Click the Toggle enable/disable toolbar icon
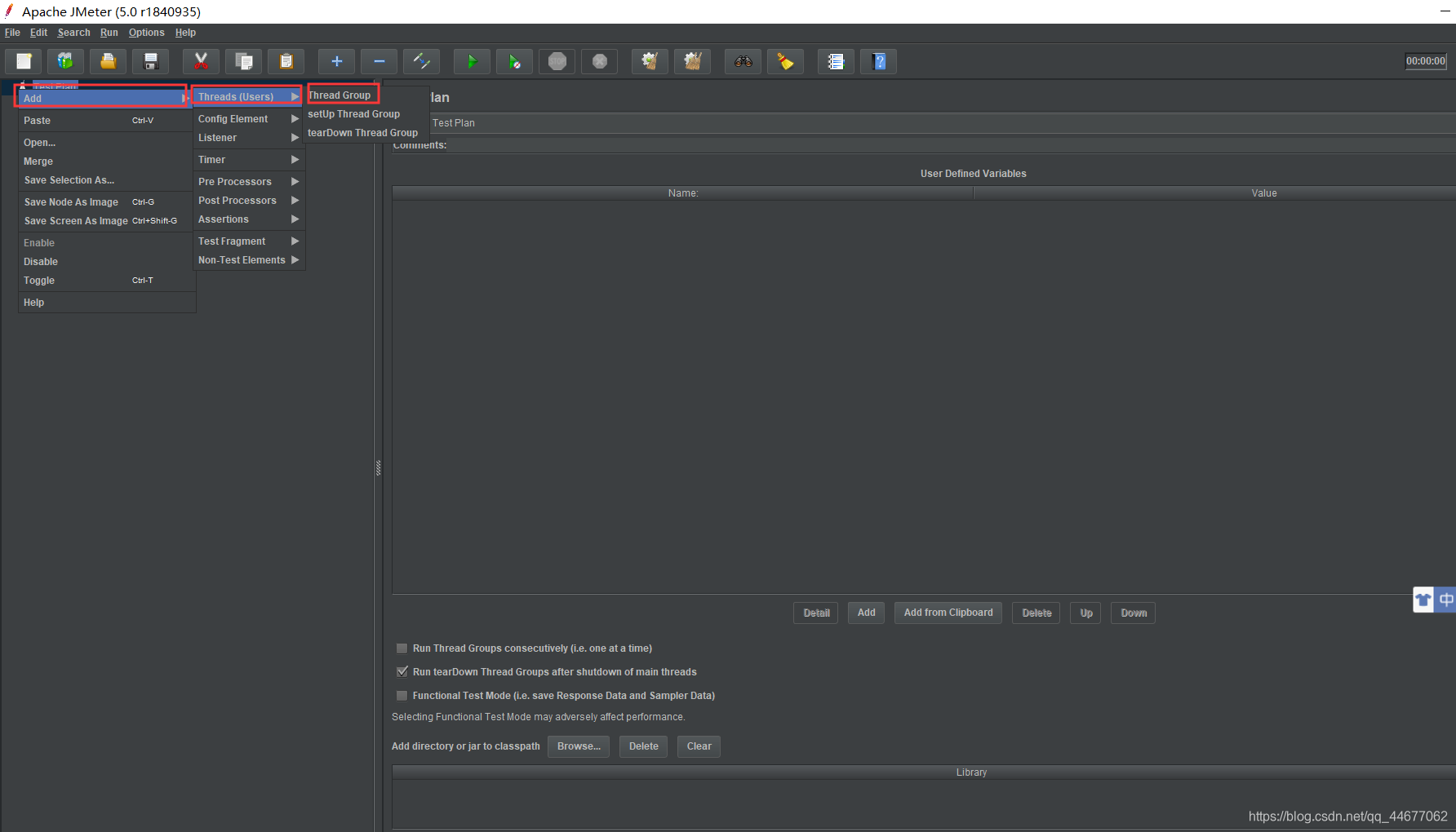The image size is (1456, 832). [x=421, y=61]
